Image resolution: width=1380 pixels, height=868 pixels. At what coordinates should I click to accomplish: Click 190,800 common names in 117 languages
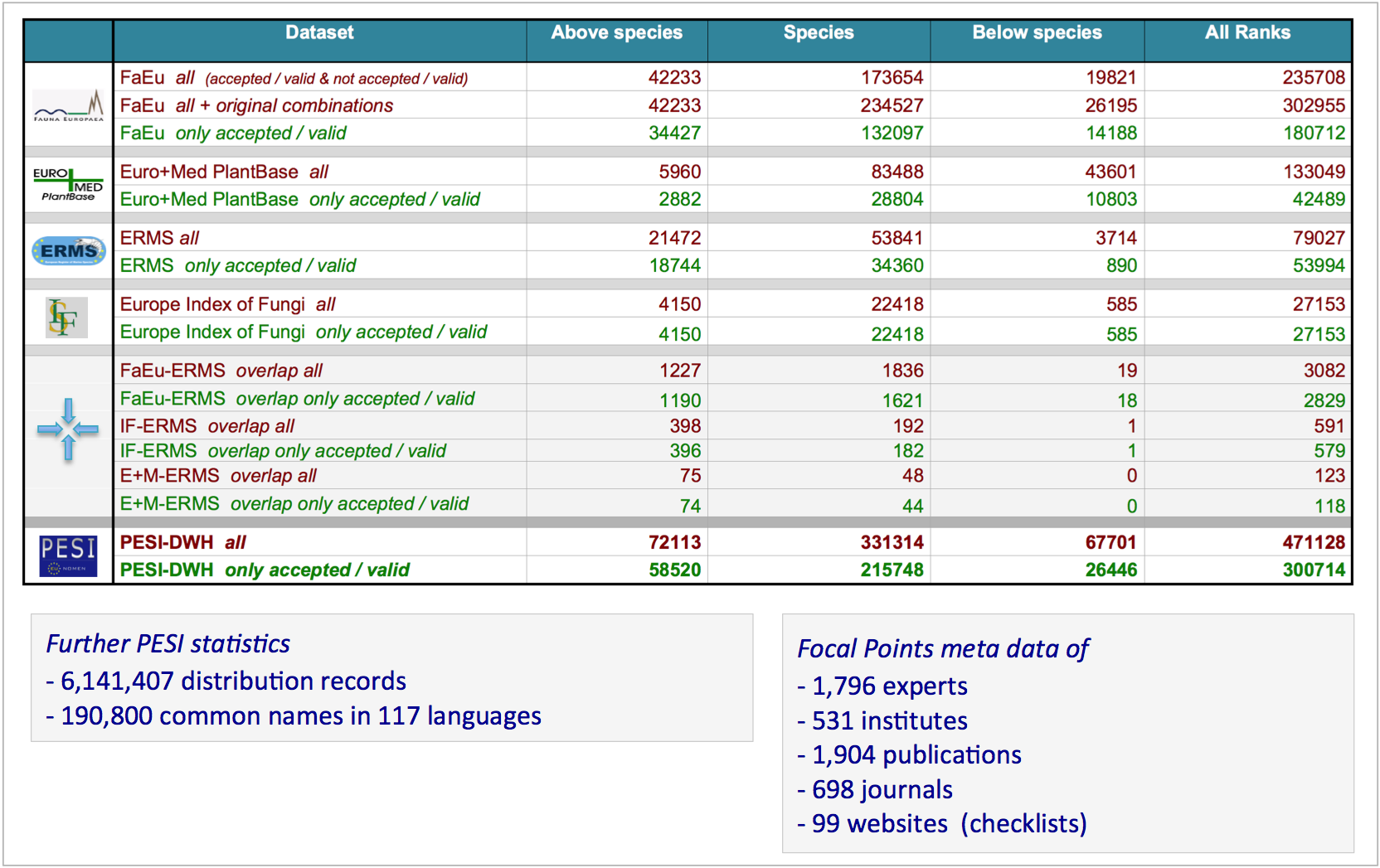pos(294,715)
